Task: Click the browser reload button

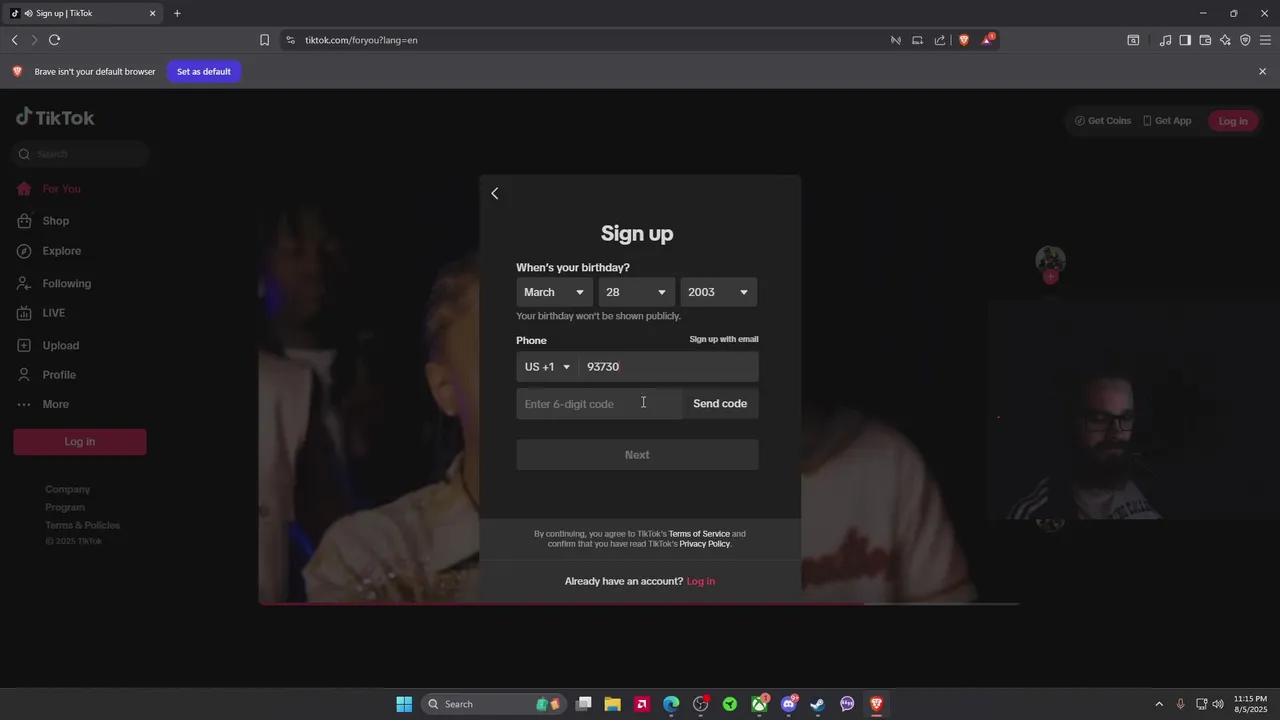Action: coord(54,40)
